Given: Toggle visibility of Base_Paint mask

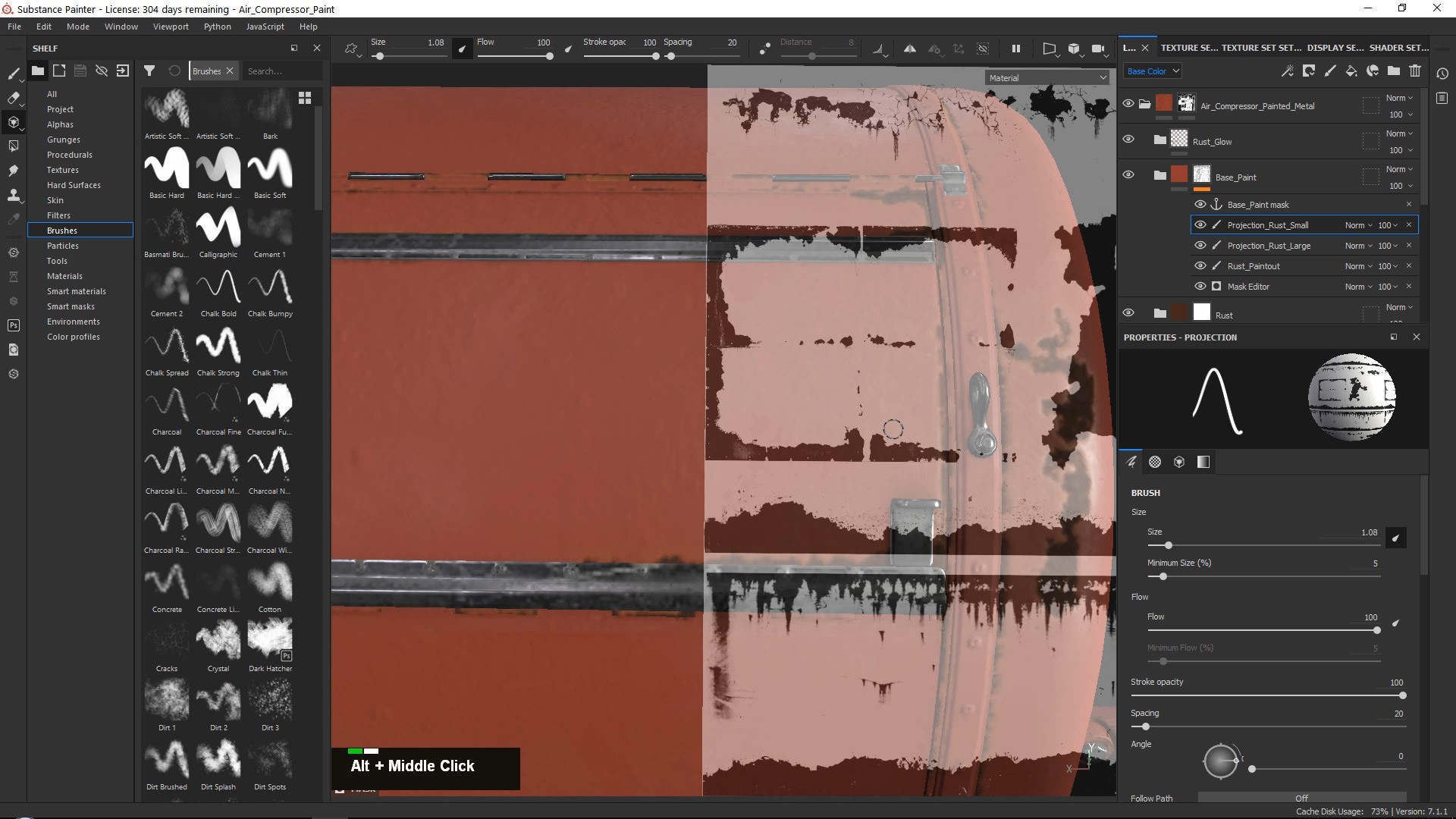Looking at the screenshot, I should pyautogui.click(x=1200, y=204).
